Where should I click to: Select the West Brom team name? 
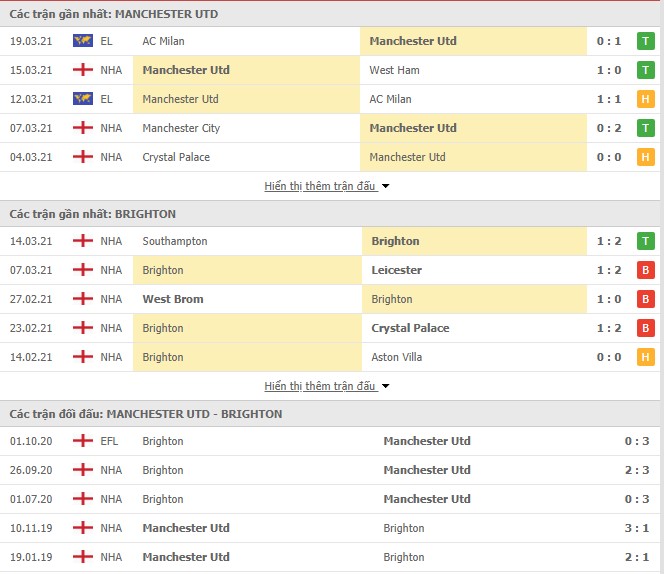[173, 299]
